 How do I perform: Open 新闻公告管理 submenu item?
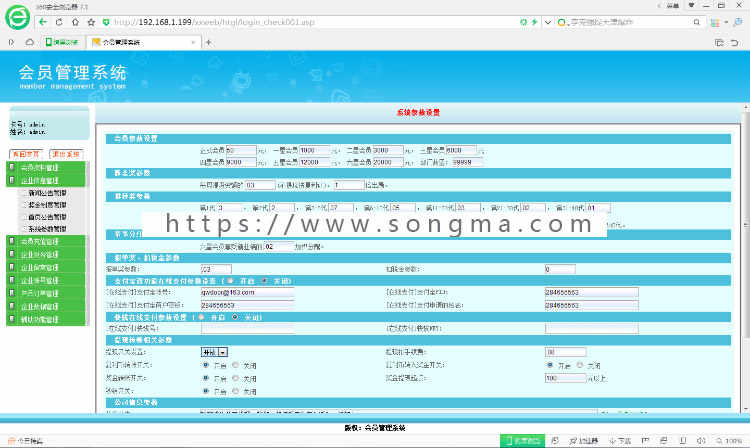47,193
